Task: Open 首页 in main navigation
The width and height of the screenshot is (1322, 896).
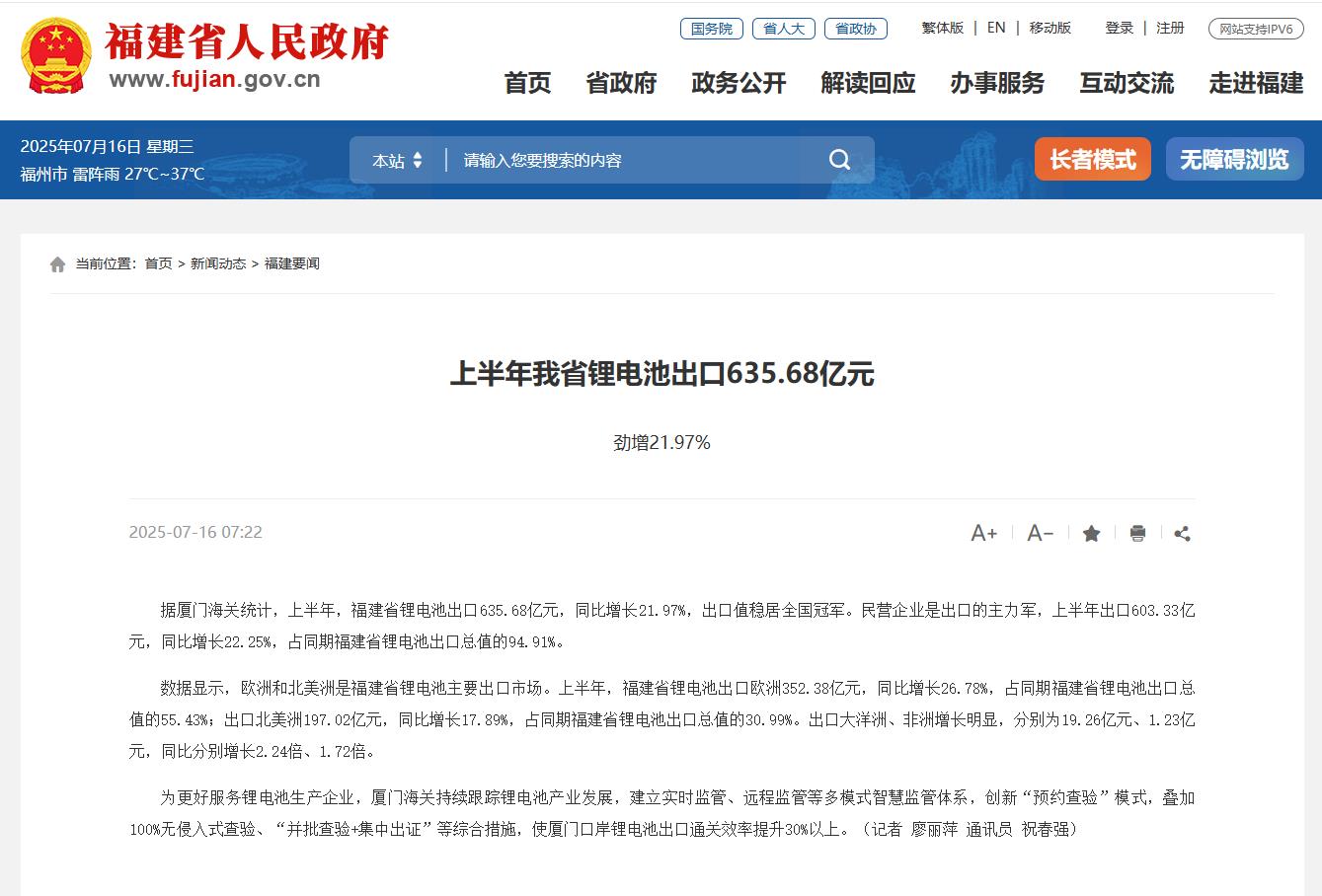Action: pyautogui.click(x=527, y=84)
